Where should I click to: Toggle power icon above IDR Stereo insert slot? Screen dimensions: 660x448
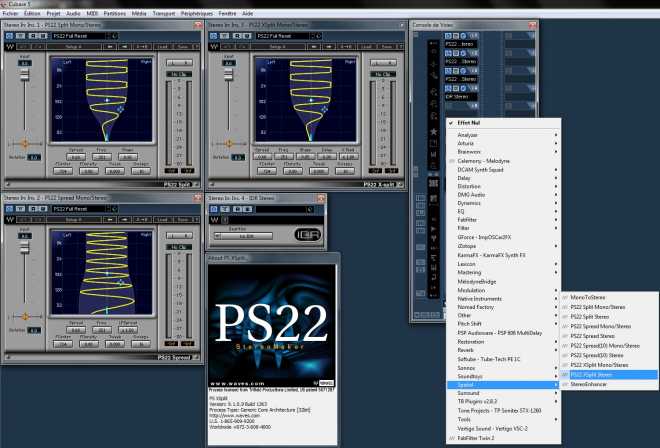pos(448,88)
